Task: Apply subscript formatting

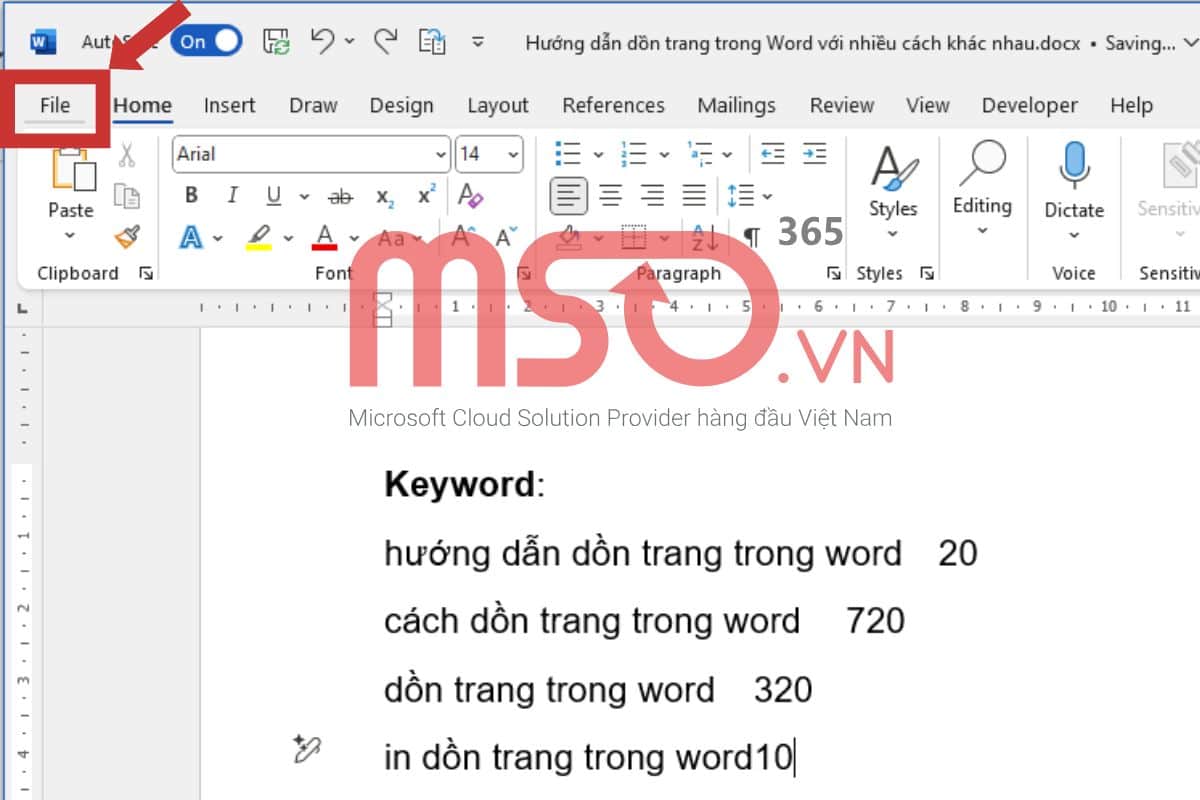Action: 385,196
